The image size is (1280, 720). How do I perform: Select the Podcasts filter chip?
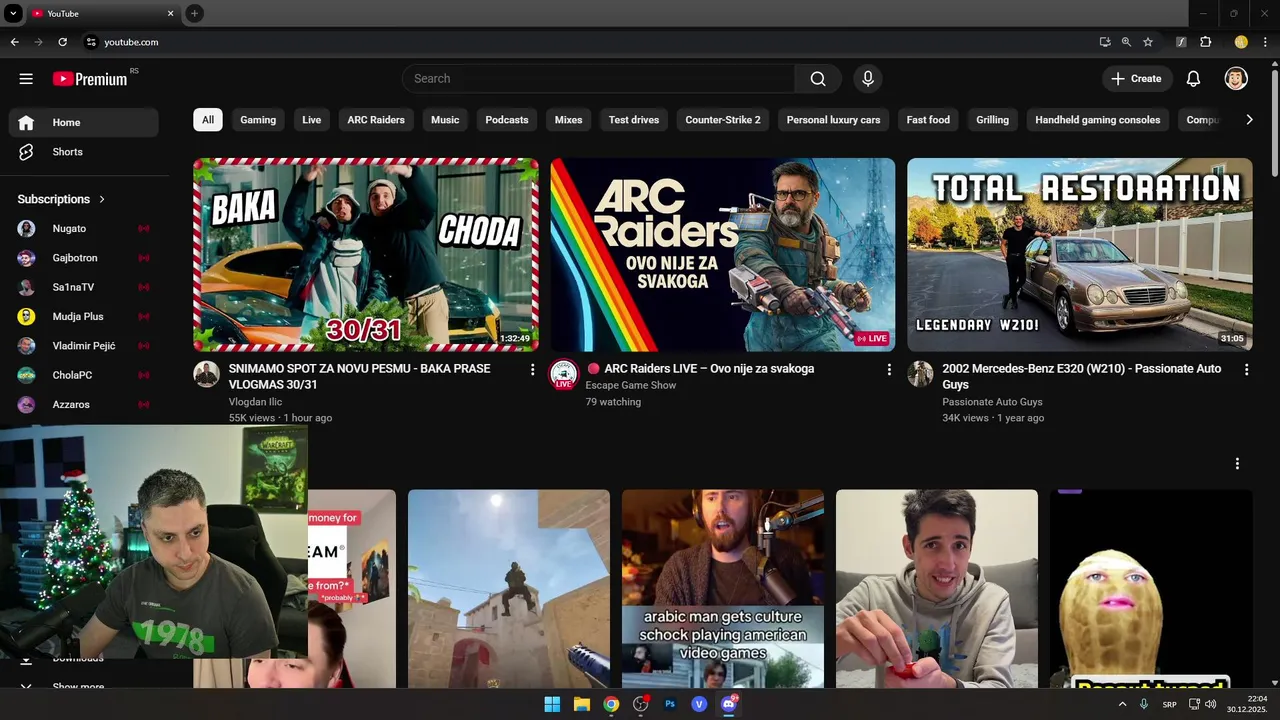[x=507, y=120]
